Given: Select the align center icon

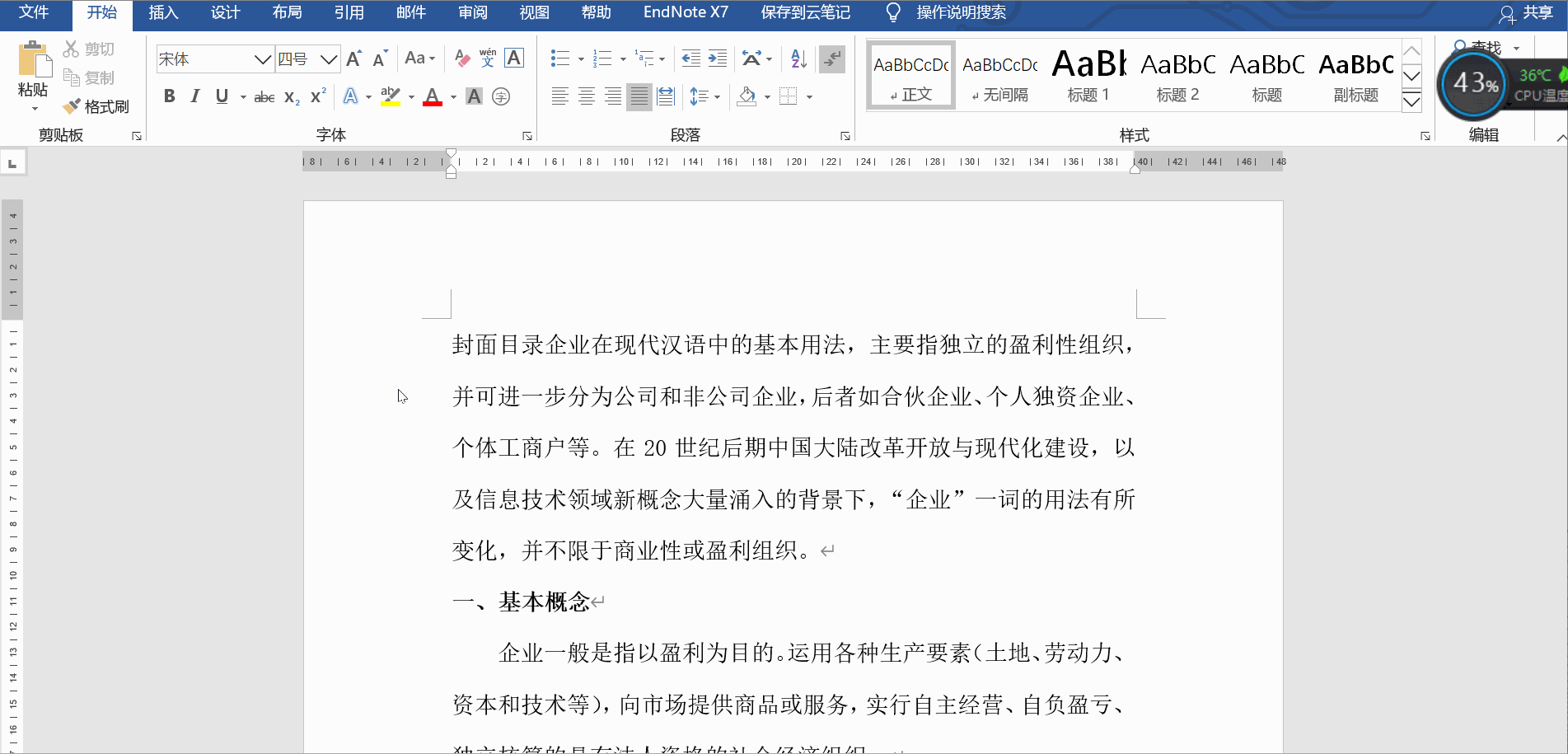Looking at the screenshot, I should click(x=586, y=96).
